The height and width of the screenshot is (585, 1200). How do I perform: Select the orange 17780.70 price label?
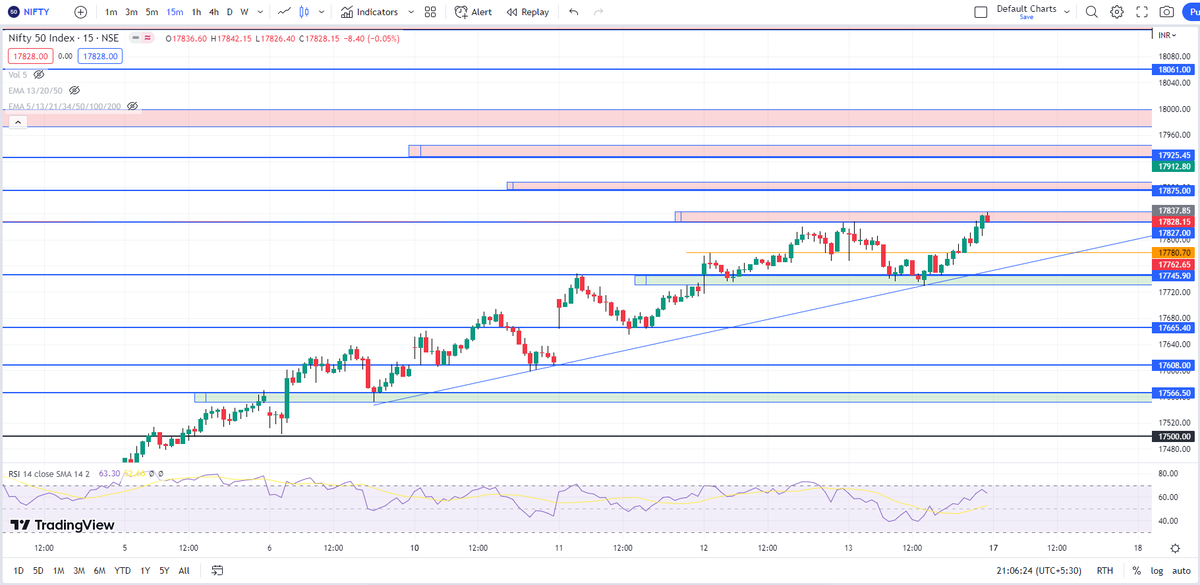point(1173,253)
